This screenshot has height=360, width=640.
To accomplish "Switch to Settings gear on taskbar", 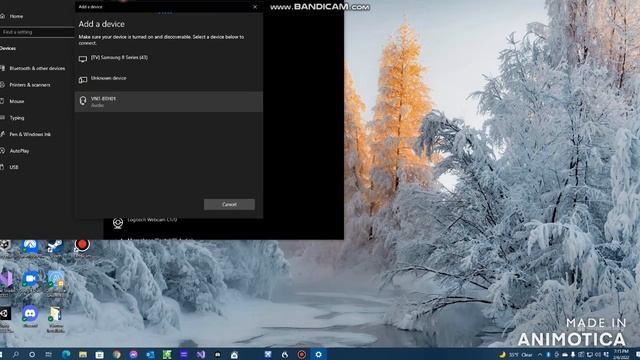I will (x=319, y=355).
